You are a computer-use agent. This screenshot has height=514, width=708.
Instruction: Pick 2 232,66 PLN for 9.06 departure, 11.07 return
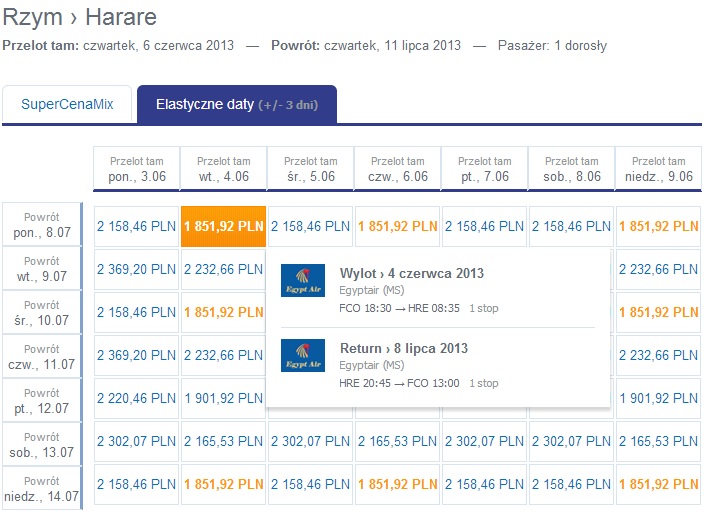tap(658, 355)
